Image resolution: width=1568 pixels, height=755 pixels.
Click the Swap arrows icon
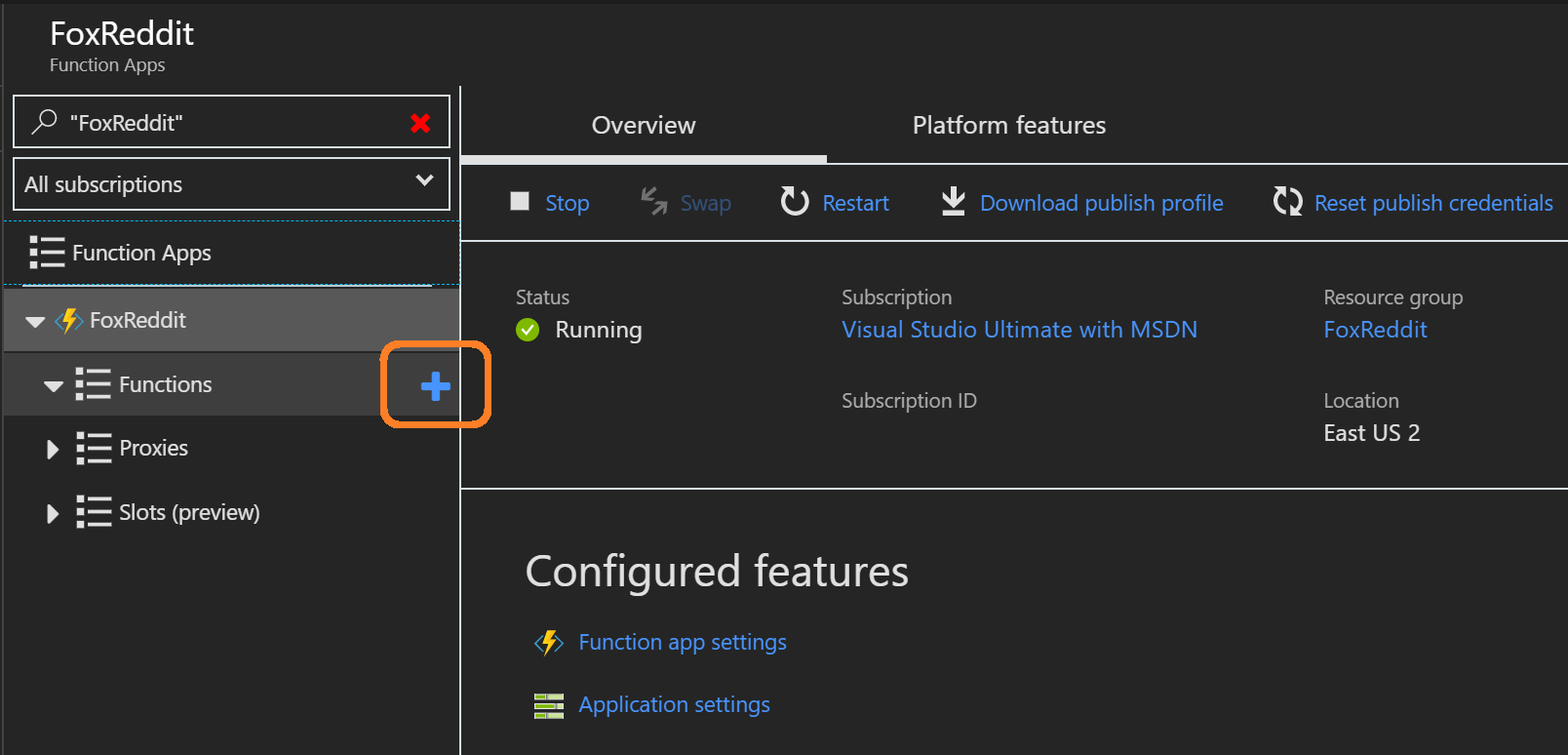point(654,201)
